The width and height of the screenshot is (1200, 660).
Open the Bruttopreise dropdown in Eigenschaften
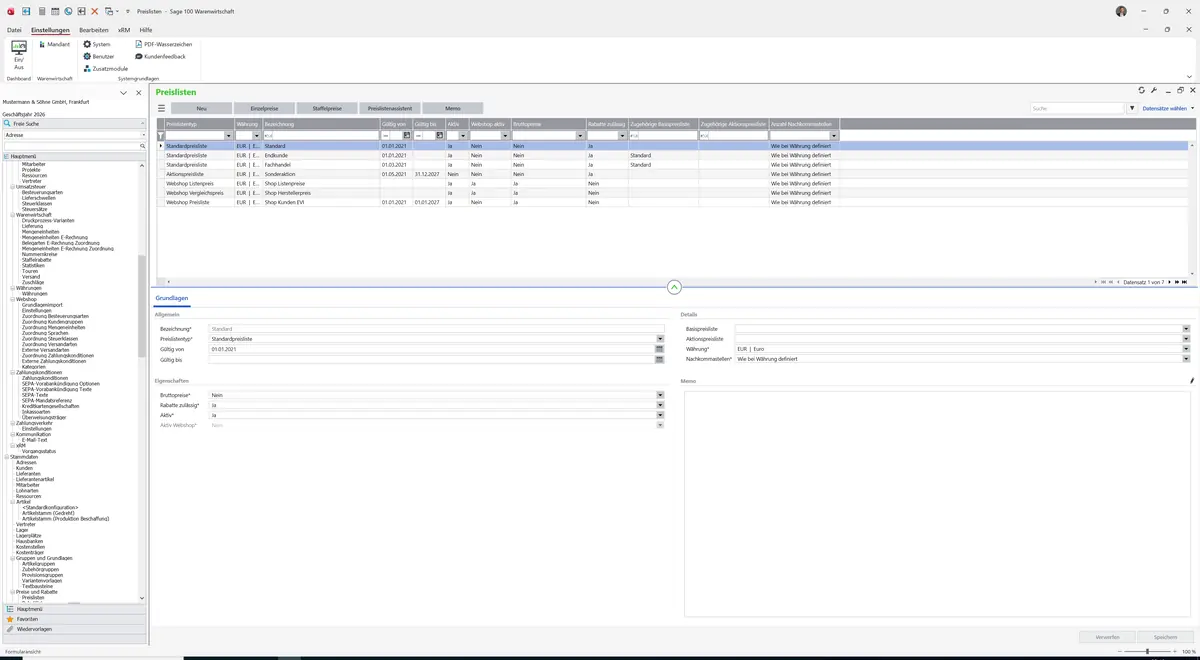[660, 395]
